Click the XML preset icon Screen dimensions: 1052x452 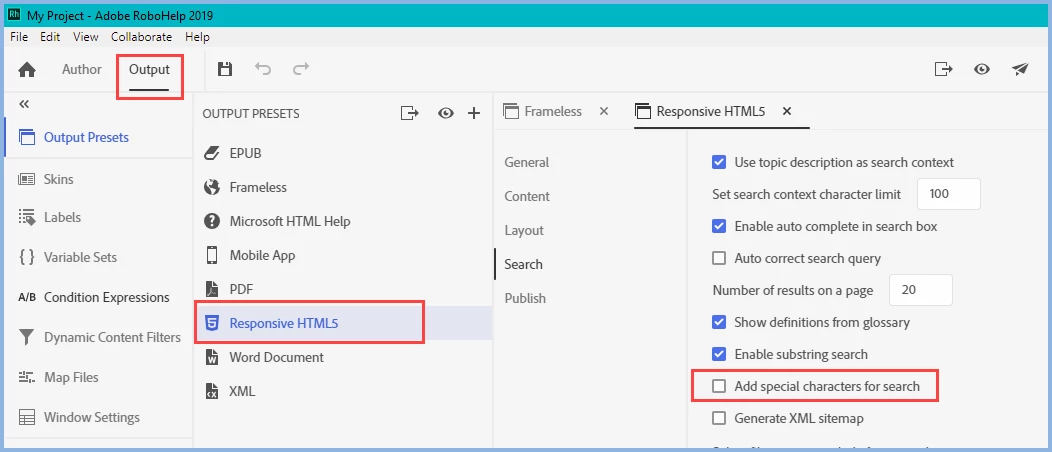pos(212,391)
